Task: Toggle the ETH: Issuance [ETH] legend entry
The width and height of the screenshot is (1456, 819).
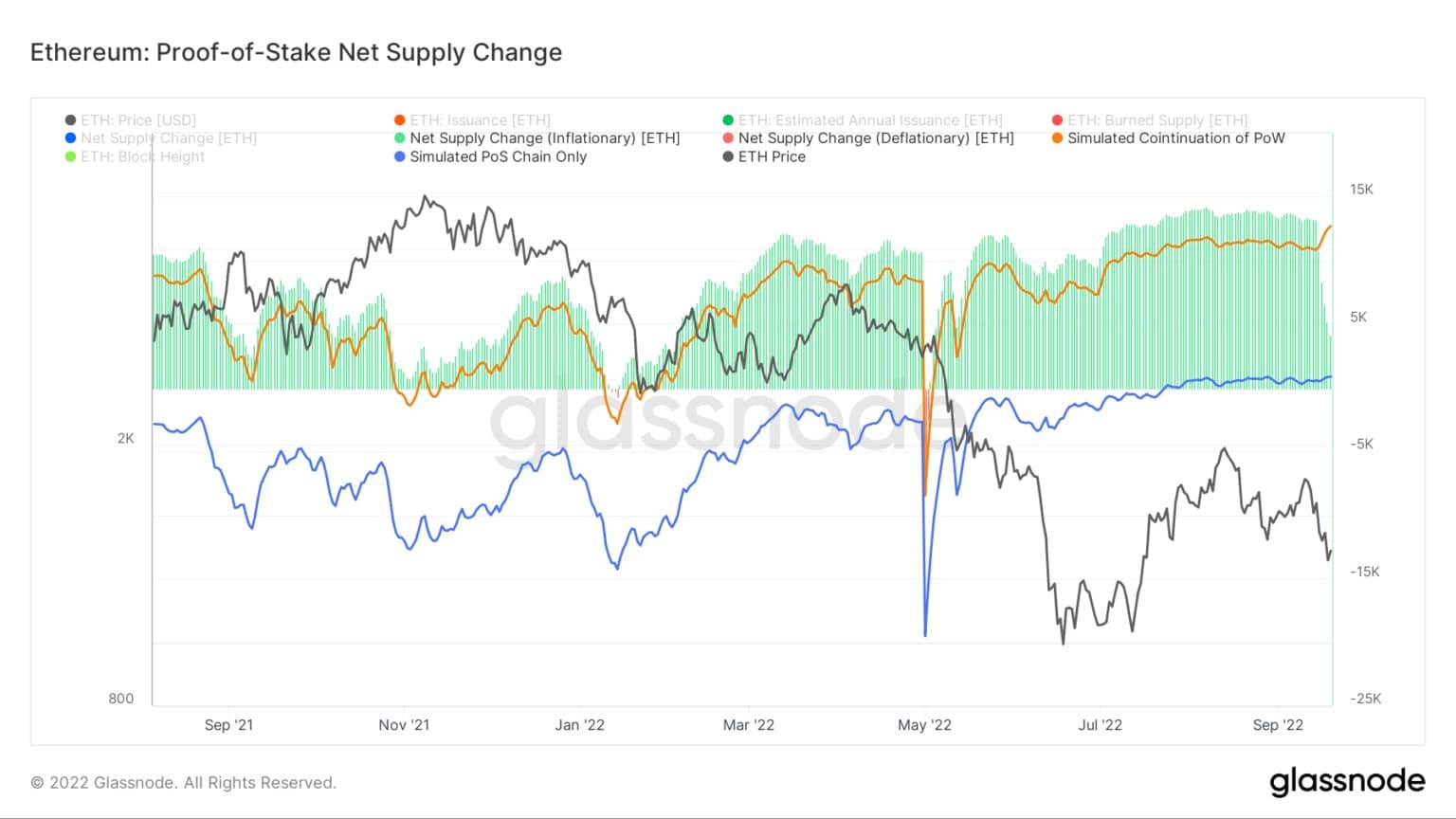Action: coord(472,120)
